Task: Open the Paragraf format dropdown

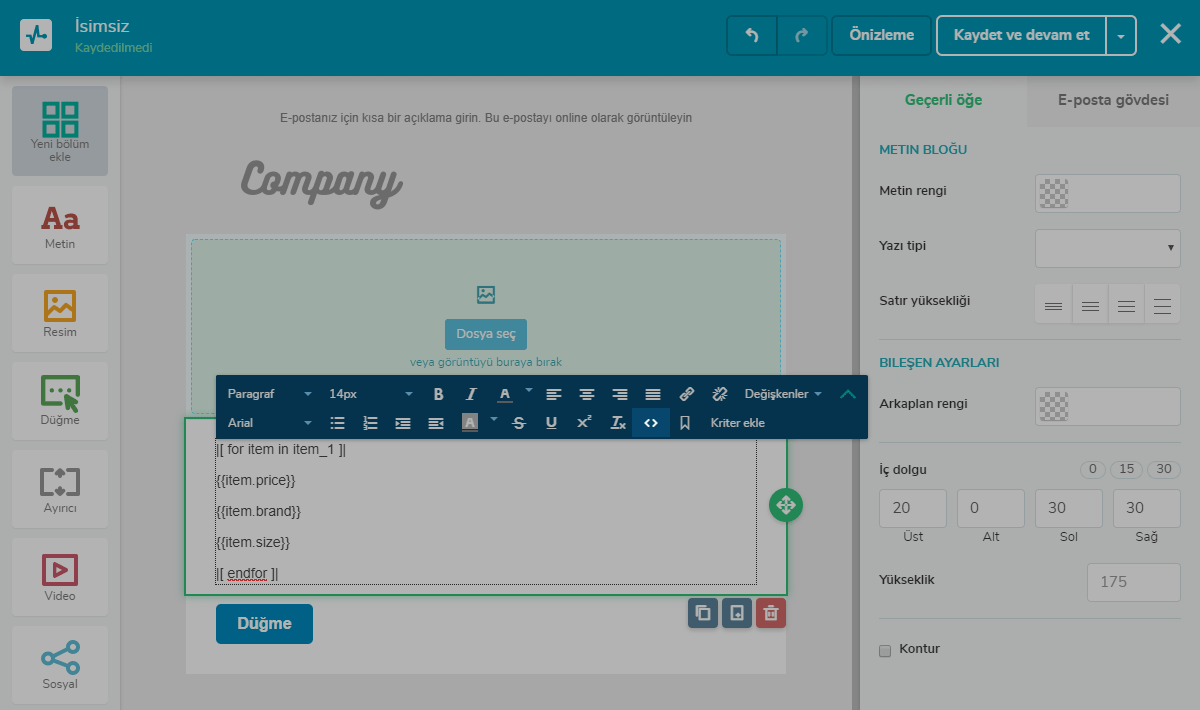Action: coord(269,394)
